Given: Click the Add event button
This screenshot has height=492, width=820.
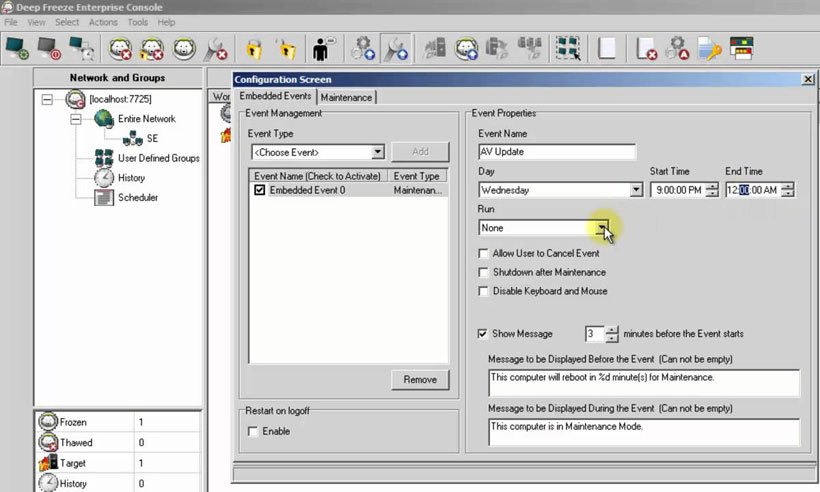Looking at the screenshot, I should coord(420,152).
